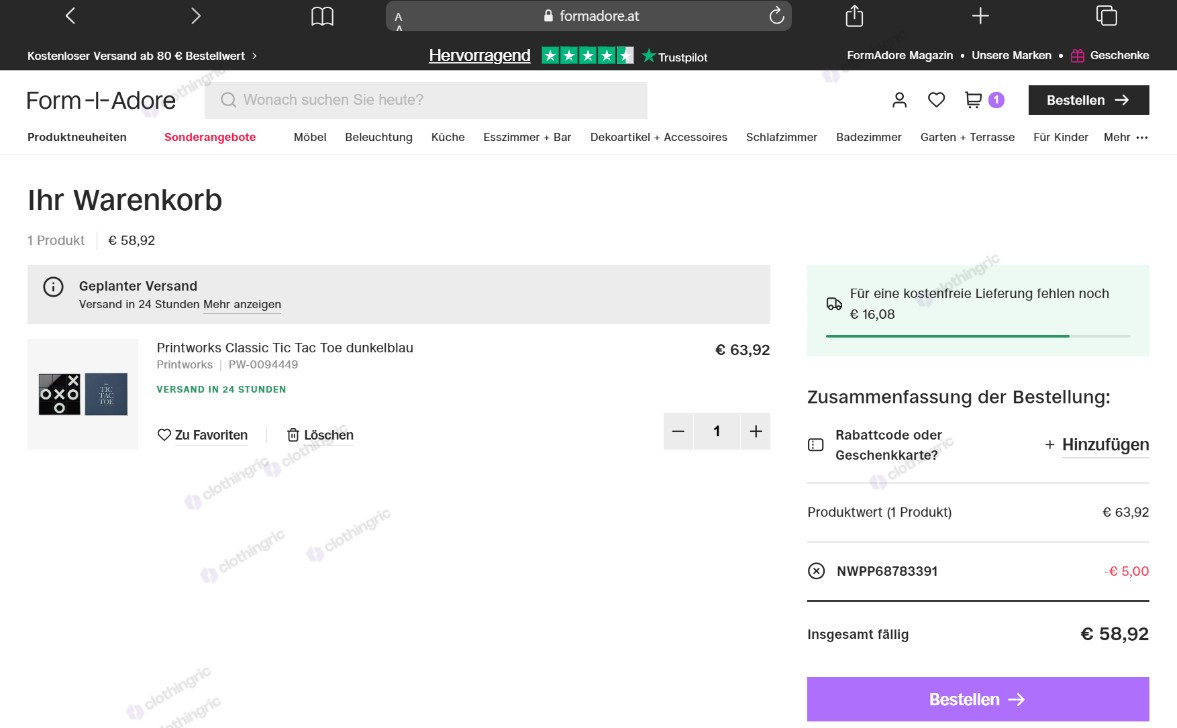This screenshot has height=728, width=1177.
Task: Click the product price € 63,92 in item row
Action: coord(742,350)
